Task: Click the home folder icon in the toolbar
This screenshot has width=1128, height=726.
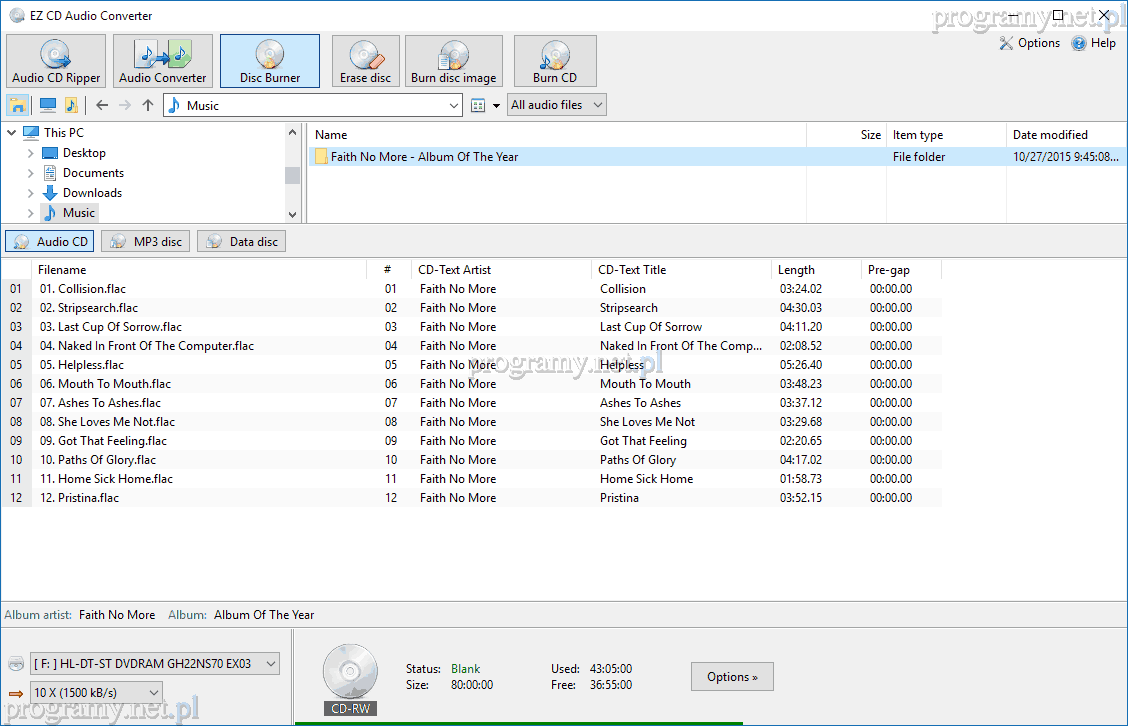Action: click(17, 105)
